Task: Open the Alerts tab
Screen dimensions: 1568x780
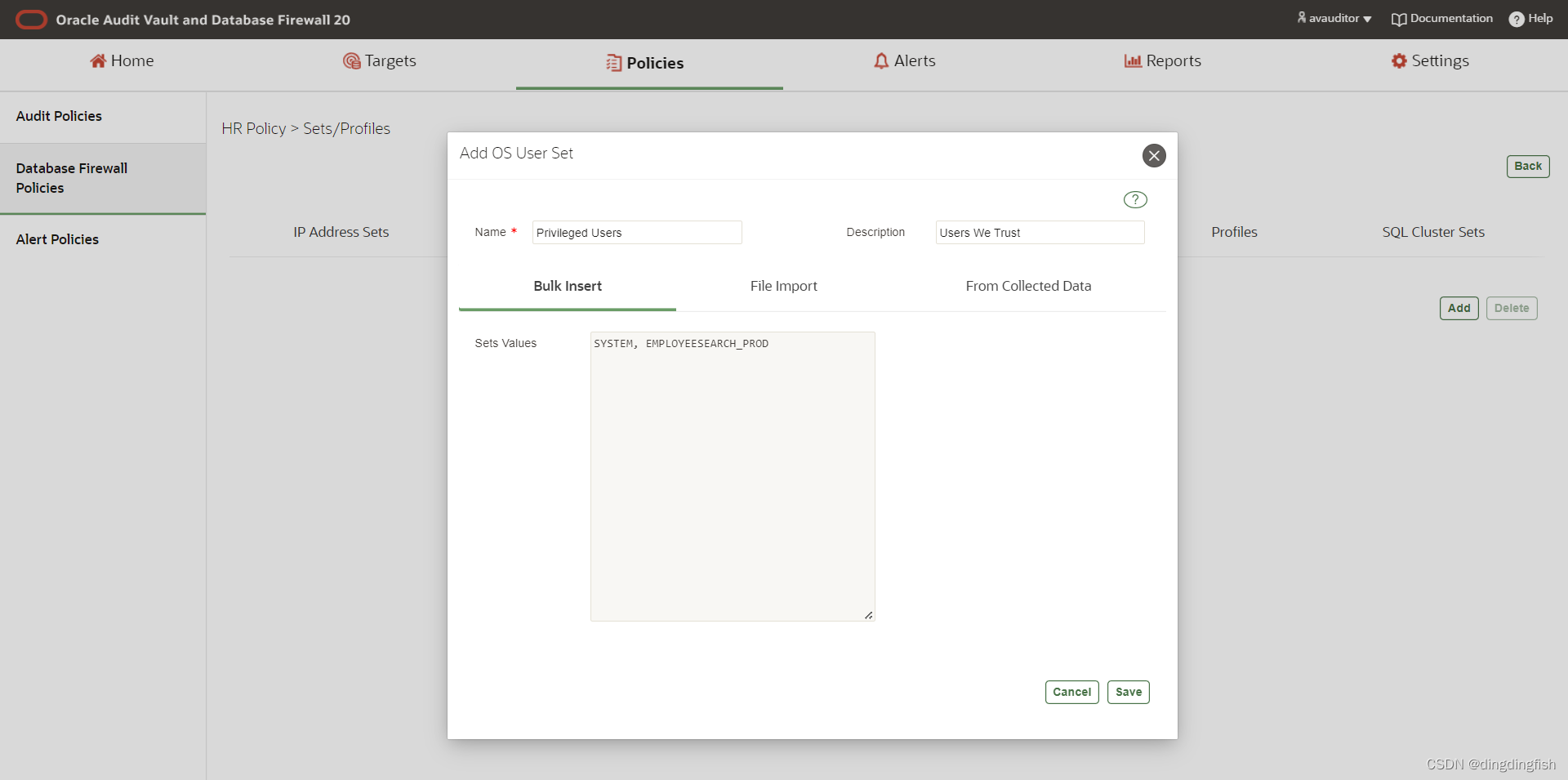Action: click(x=905, y=61)
